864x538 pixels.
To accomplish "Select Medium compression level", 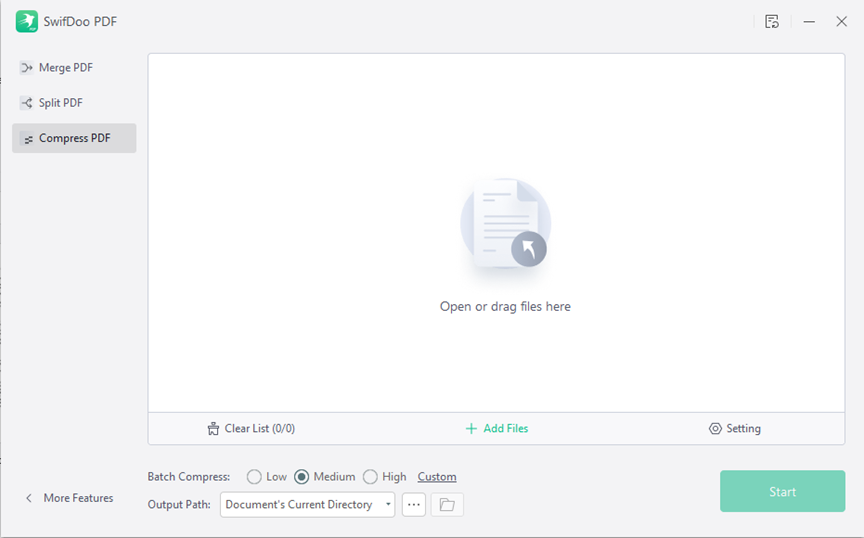I will coord(301,476).
